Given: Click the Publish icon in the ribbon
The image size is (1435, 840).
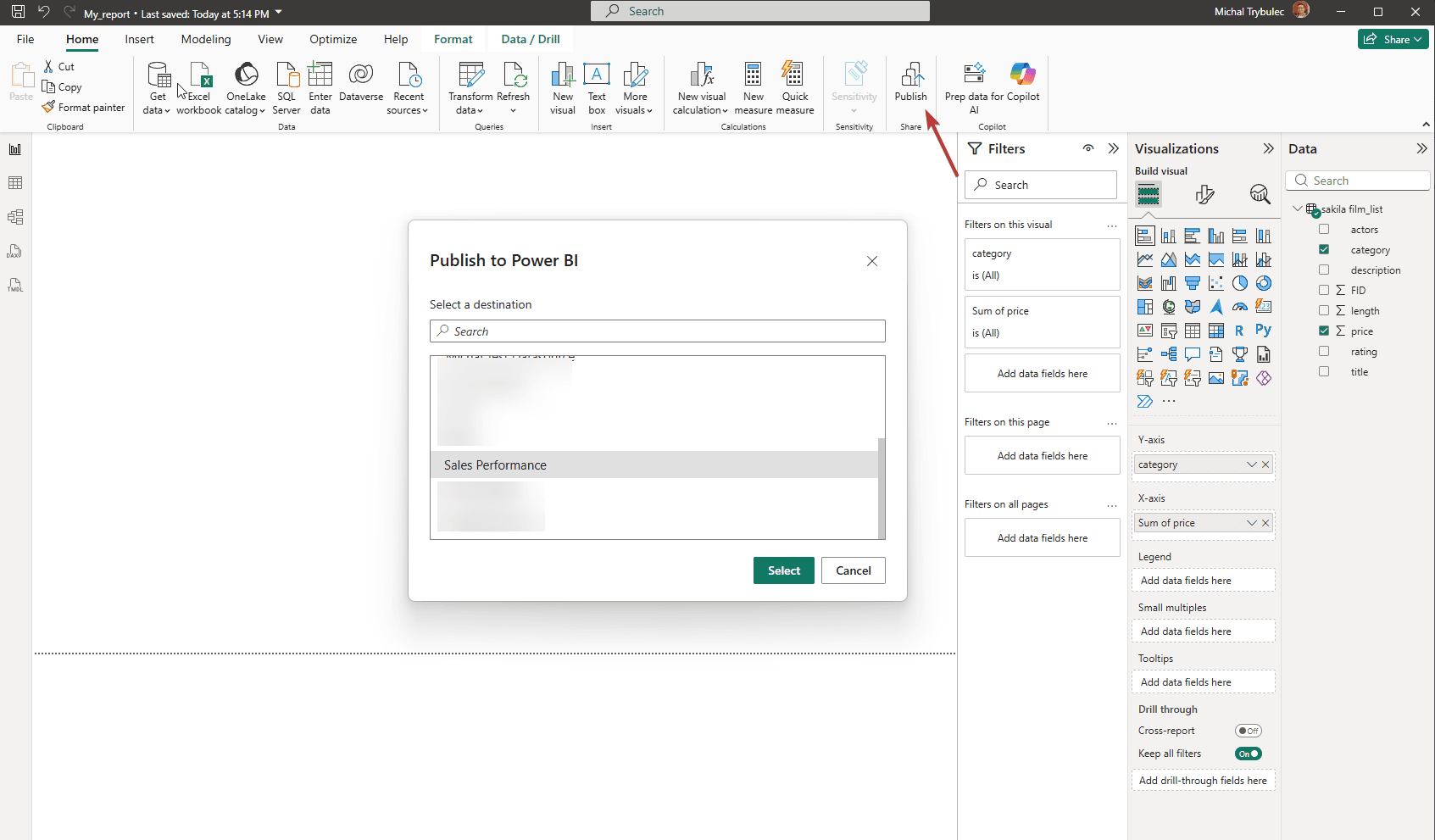Looking at the screenshot, I should pos(911,82).
